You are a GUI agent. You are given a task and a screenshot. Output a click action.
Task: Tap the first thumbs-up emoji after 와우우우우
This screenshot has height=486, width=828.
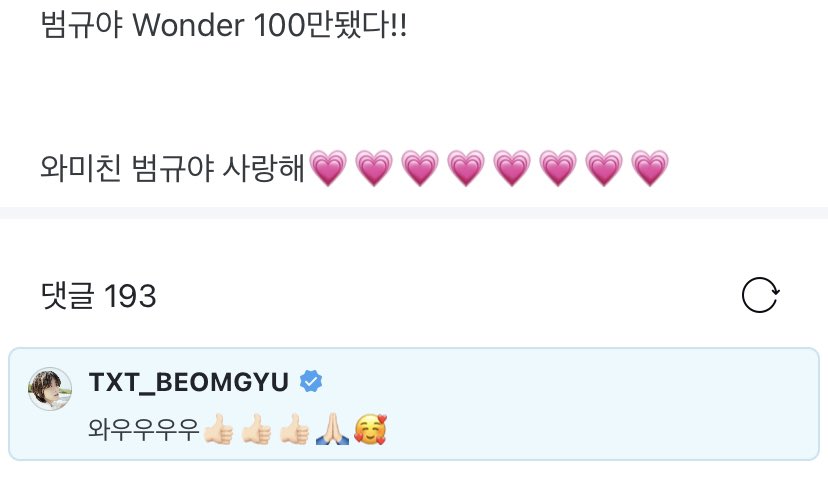coord(218,429)
